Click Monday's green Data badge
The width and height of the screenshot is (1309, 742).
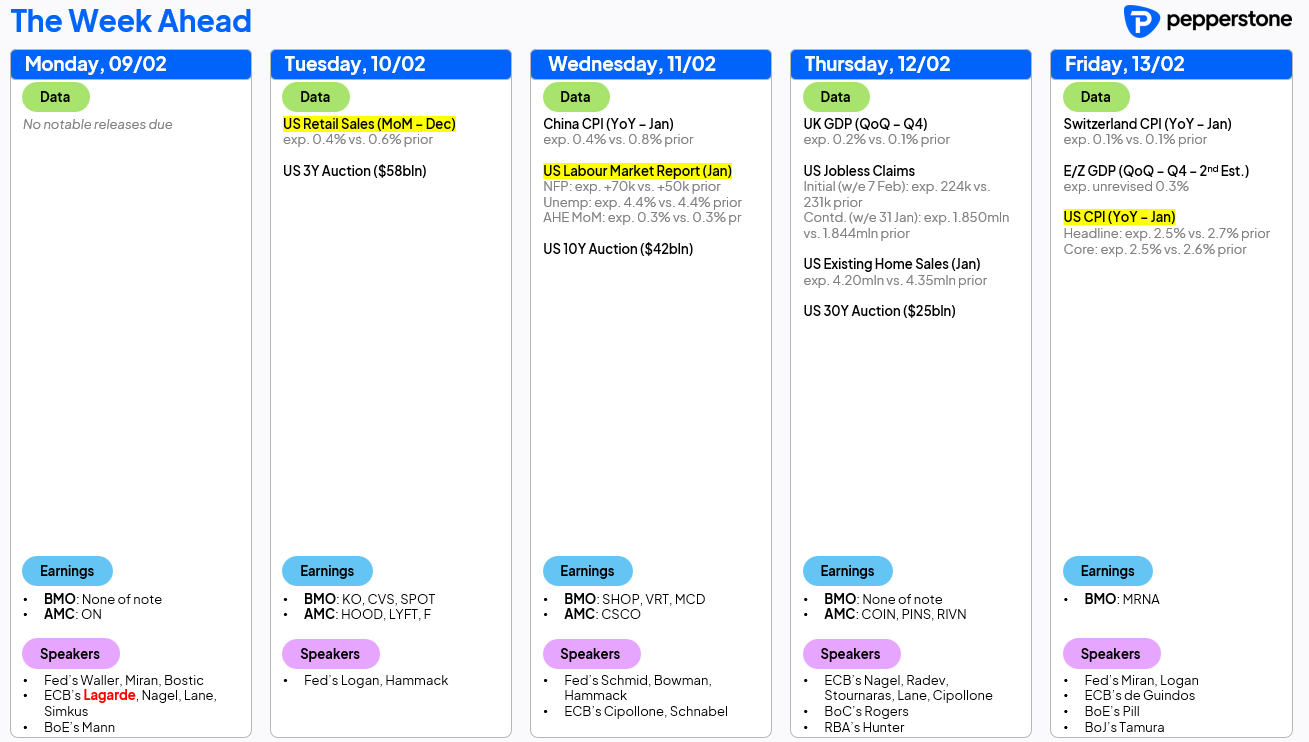point(56,97)
